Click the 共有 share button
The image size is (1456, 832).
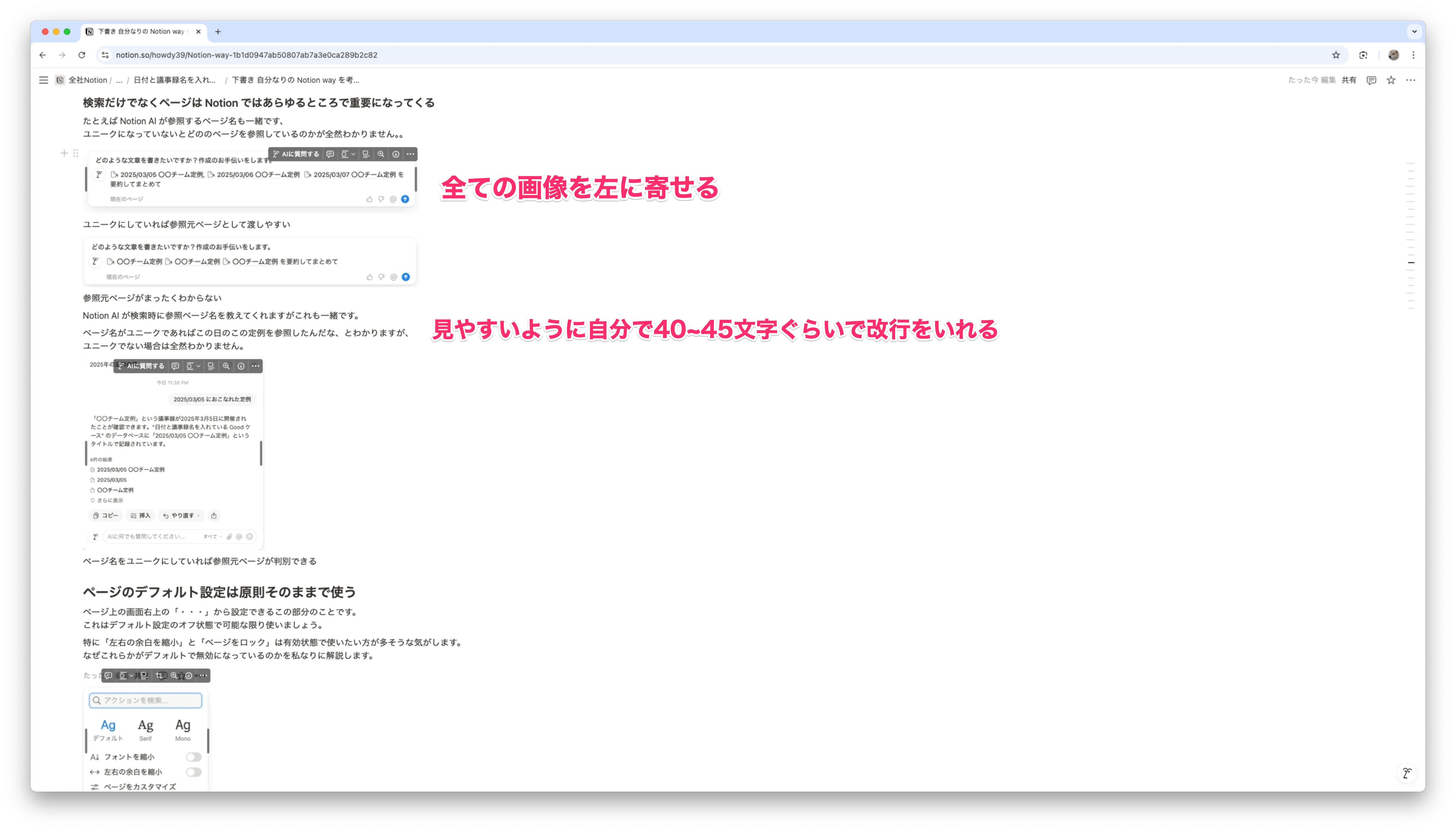(x=1349, y=80)
